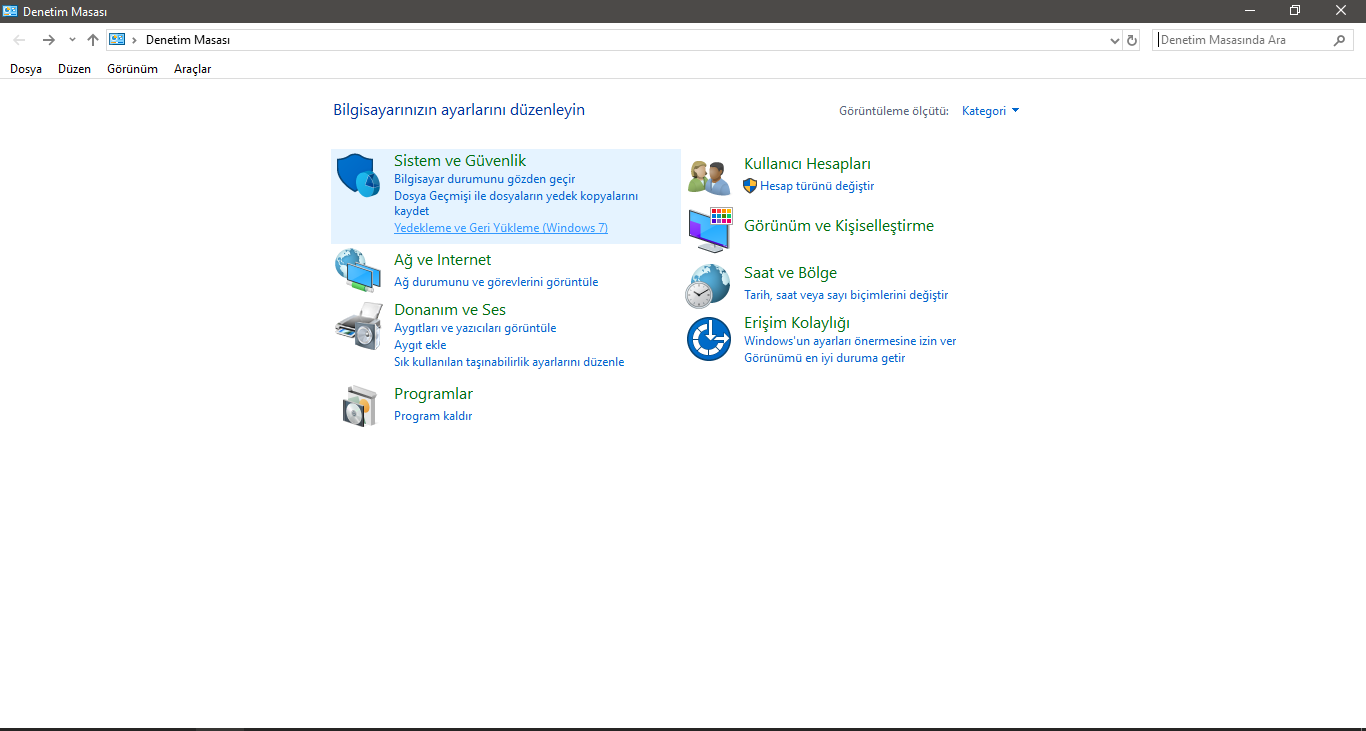Expand the address bar history dropdown

(x=1115, y=40)
